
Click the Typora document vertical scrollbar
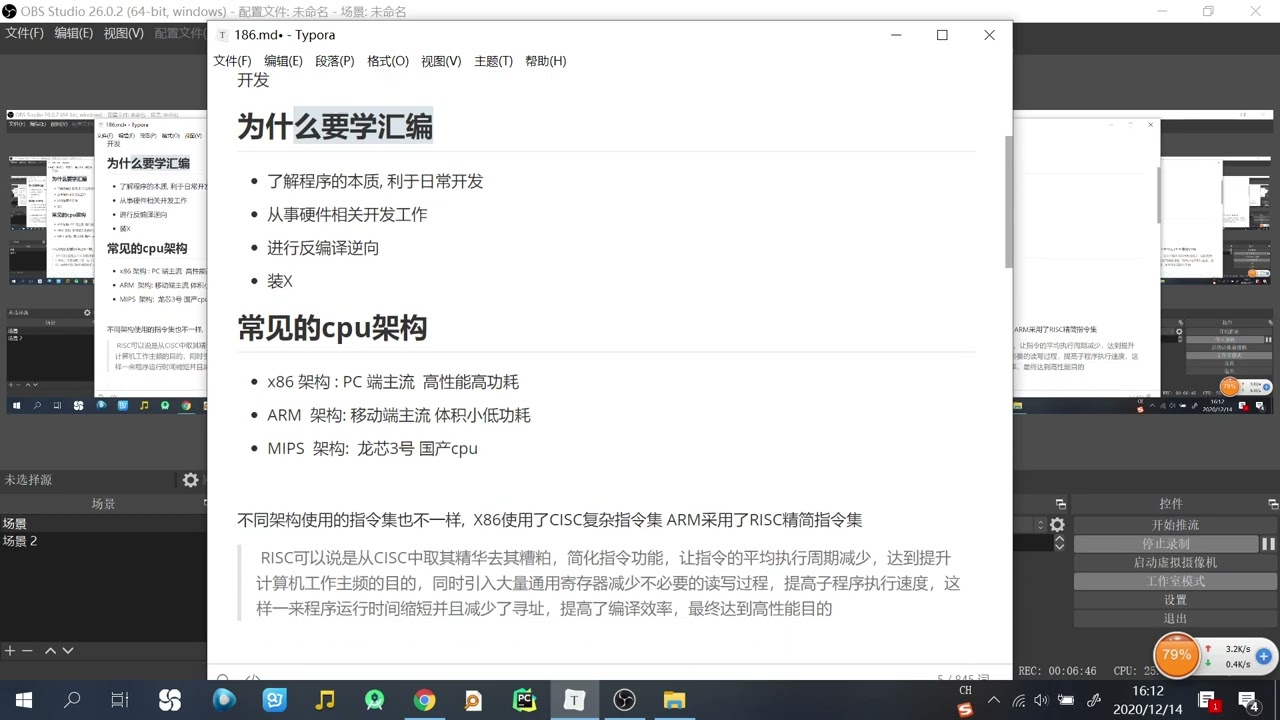1008,200
